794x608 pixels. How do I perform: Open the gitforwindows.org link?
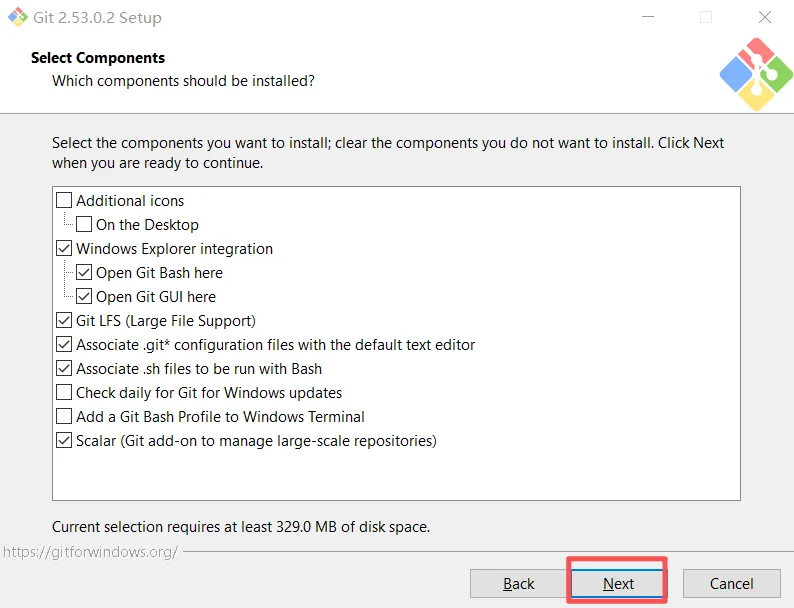pos(90,551)
